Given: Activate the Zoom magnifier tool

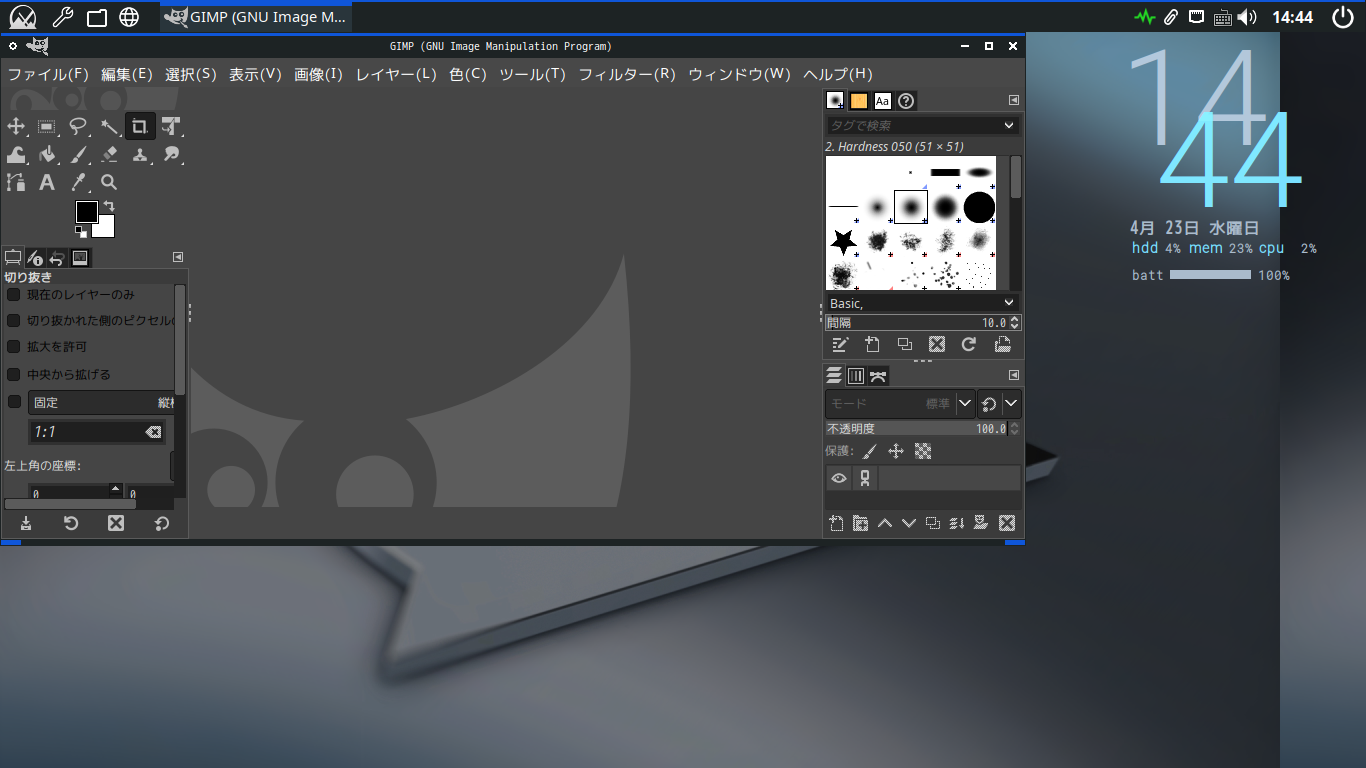Looking at the screenshot, I should coord(109,182).
